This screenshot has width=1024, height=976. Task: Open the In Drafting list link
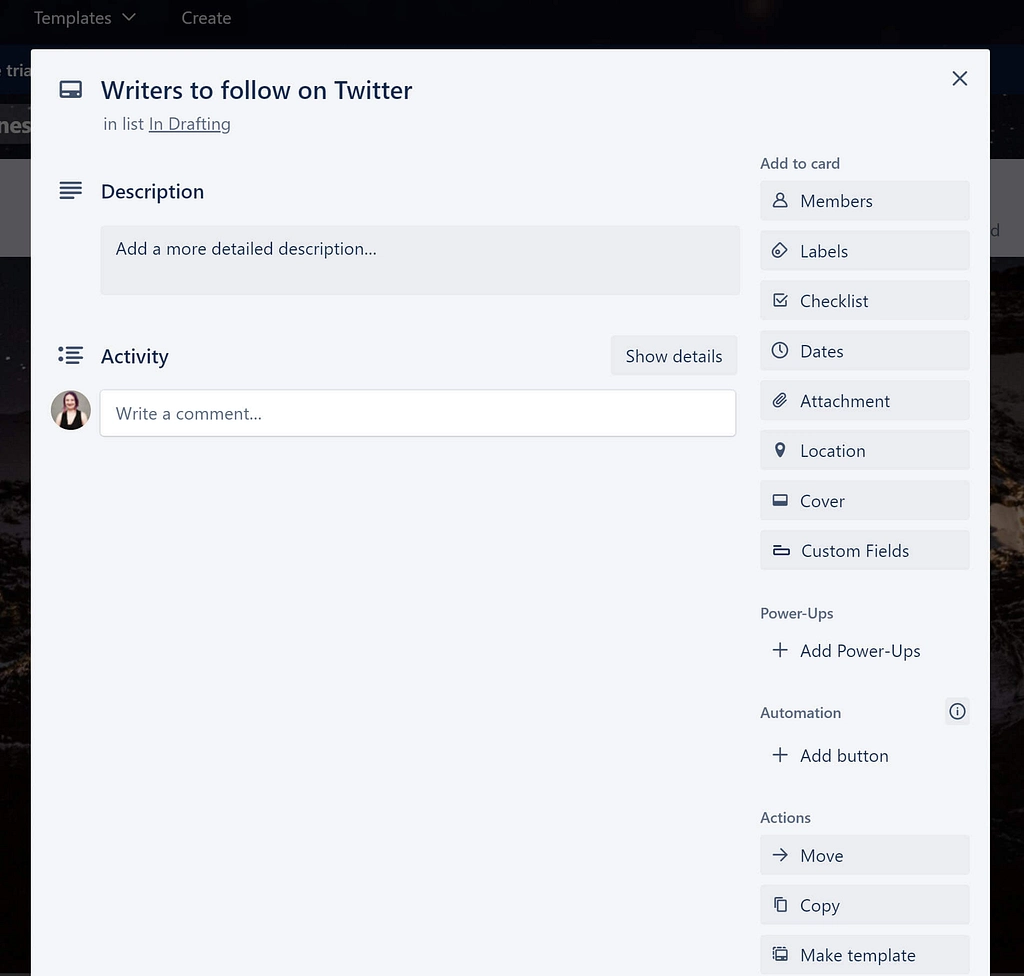click(x=189, y=124)
